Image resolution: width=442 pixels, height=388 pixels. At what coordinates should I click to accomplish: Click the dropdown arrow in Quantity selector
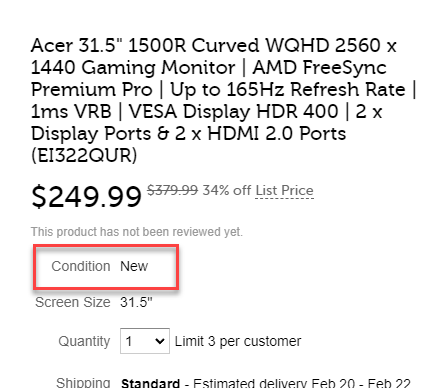[160, 341]
